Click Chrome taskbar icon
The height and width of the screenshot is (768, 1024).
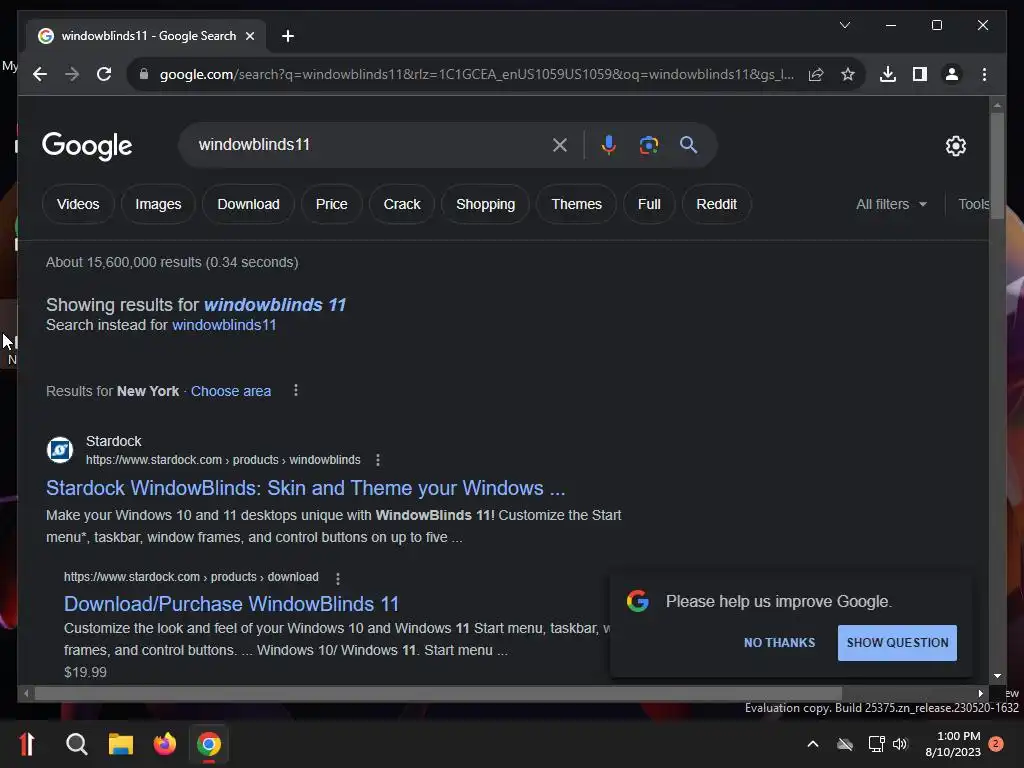pyautogui.click(x=209, y=744)
